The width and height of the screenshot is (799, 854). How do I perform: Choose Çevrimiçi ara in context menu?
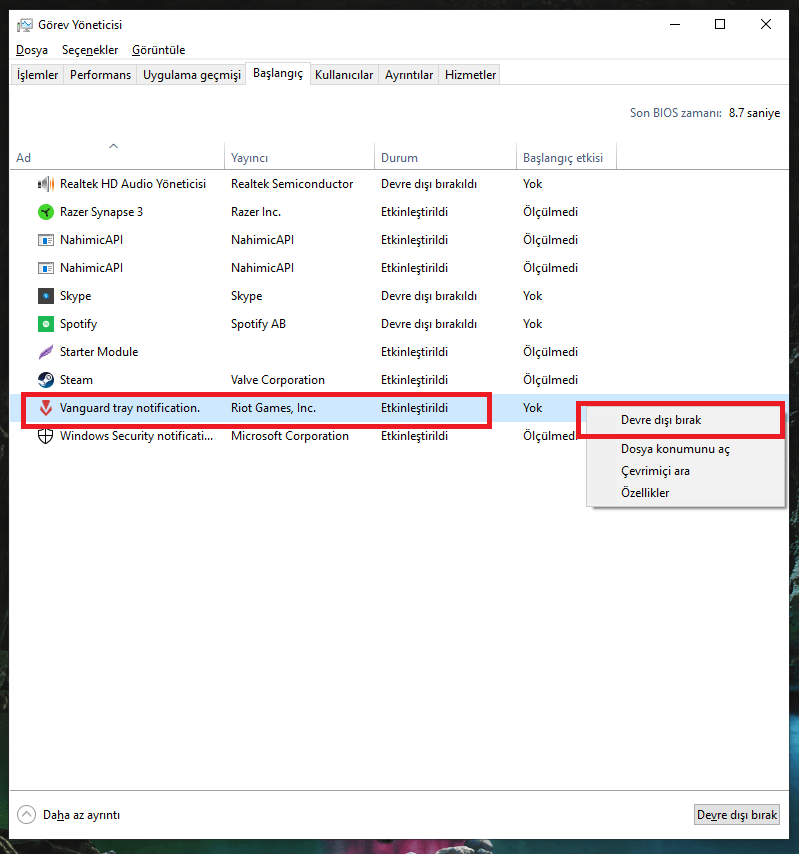point(685,471)
